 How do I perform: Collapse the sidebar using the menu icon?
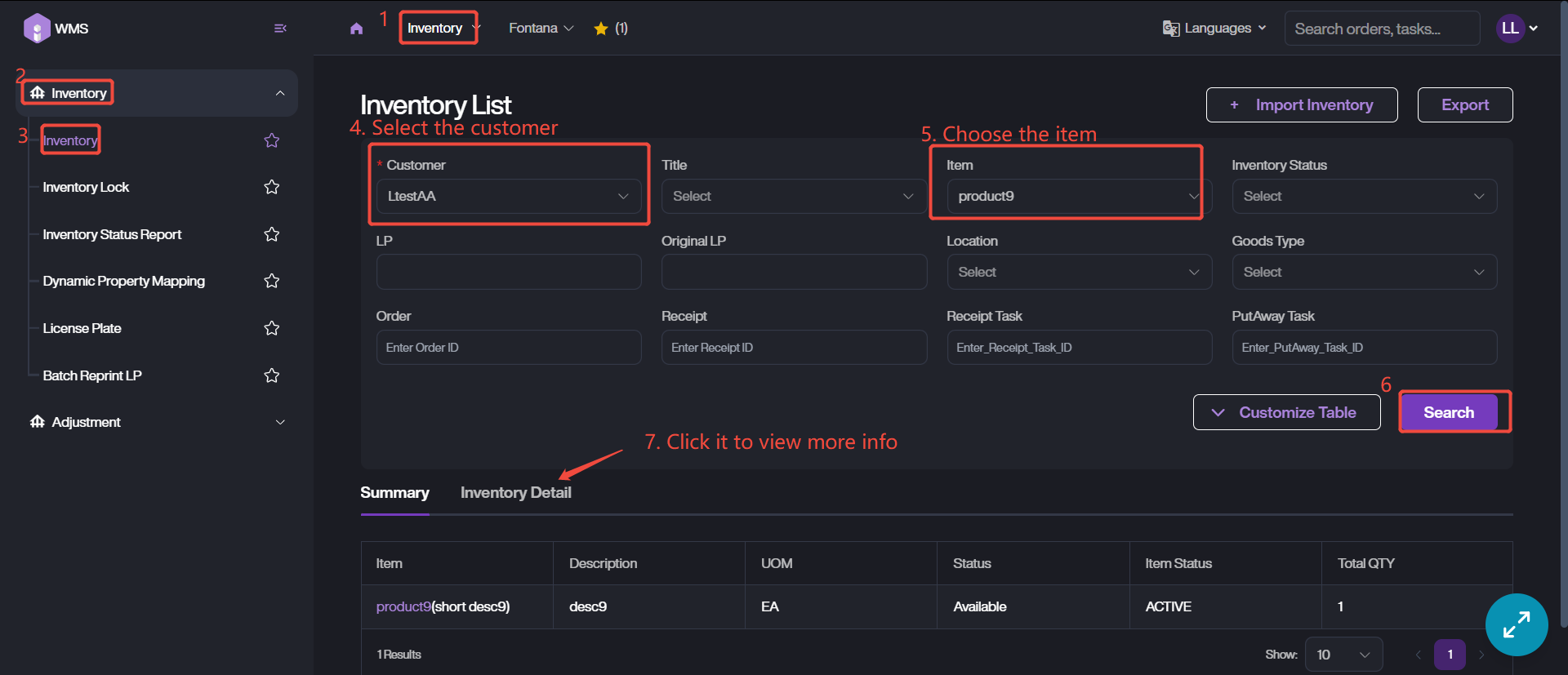(280, 29)
